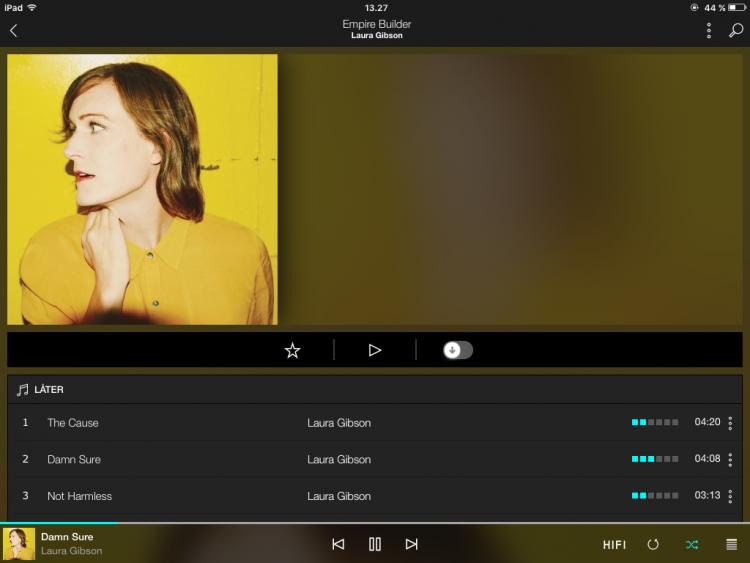Open artist Laura Gibson in Not Harmless row
This screenshot has width=750, height=563.
(x=339, y=496)
